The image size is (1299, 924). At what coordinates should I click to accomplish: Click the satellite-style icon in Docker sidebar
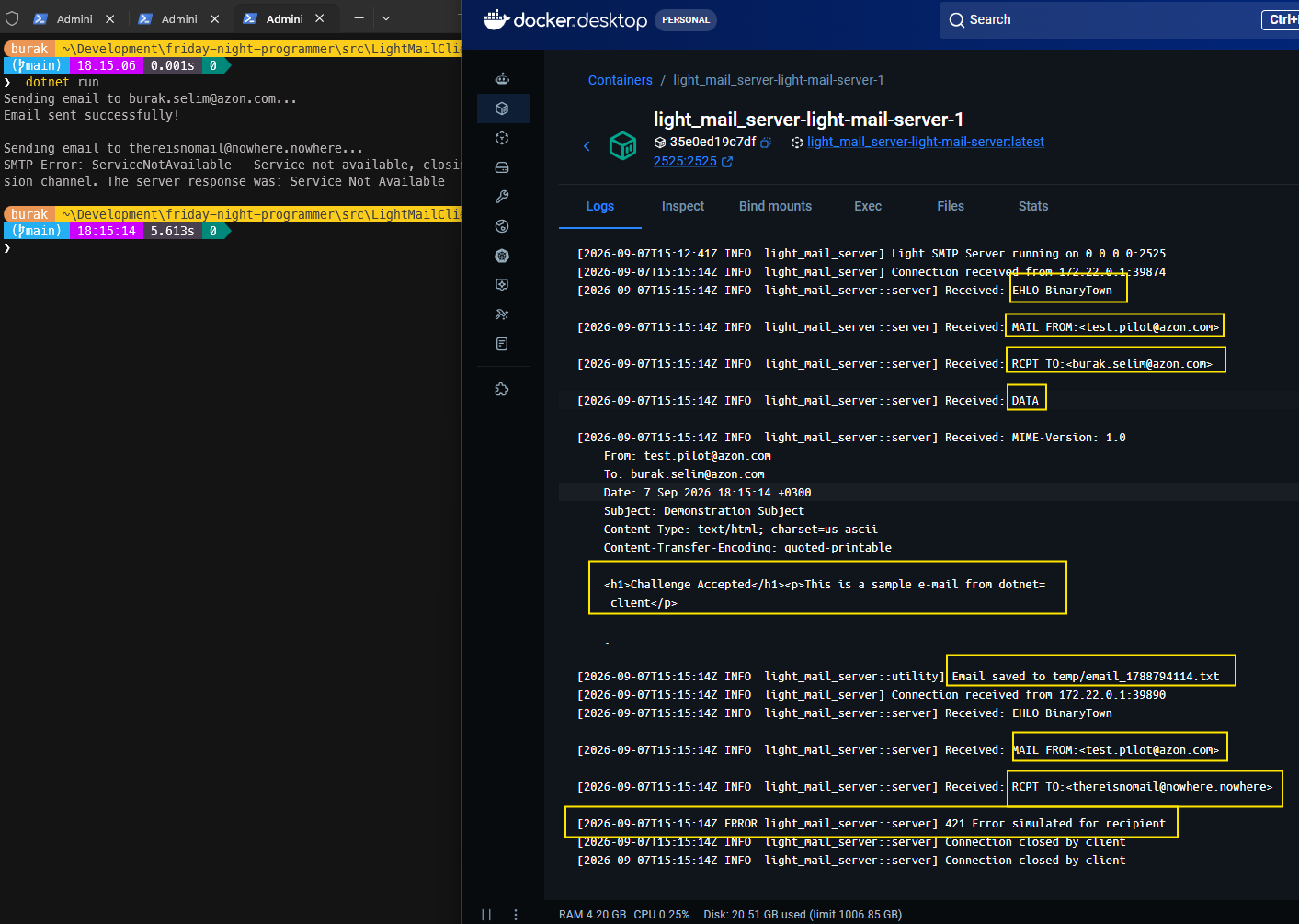(x=502, y=314)
